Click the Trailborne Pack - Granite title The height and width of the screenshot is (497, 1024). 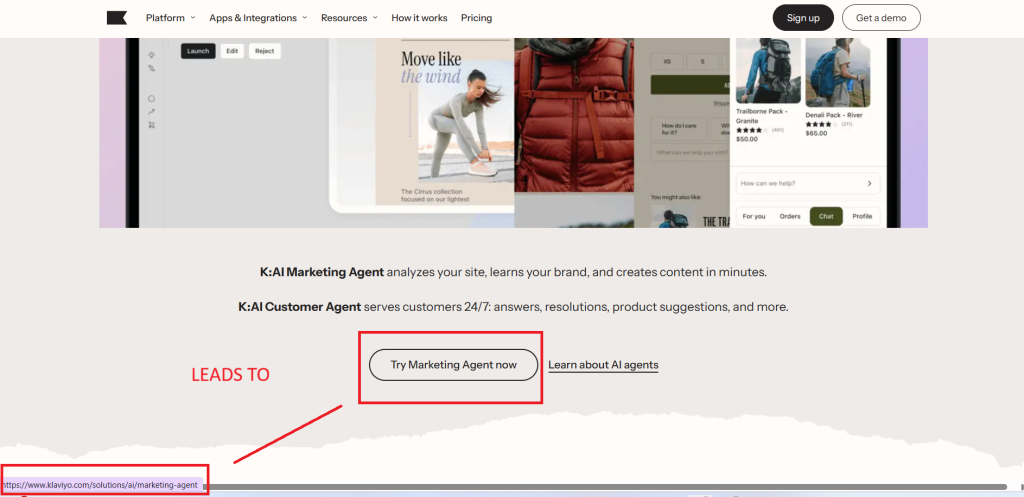(x=760, y=116)
